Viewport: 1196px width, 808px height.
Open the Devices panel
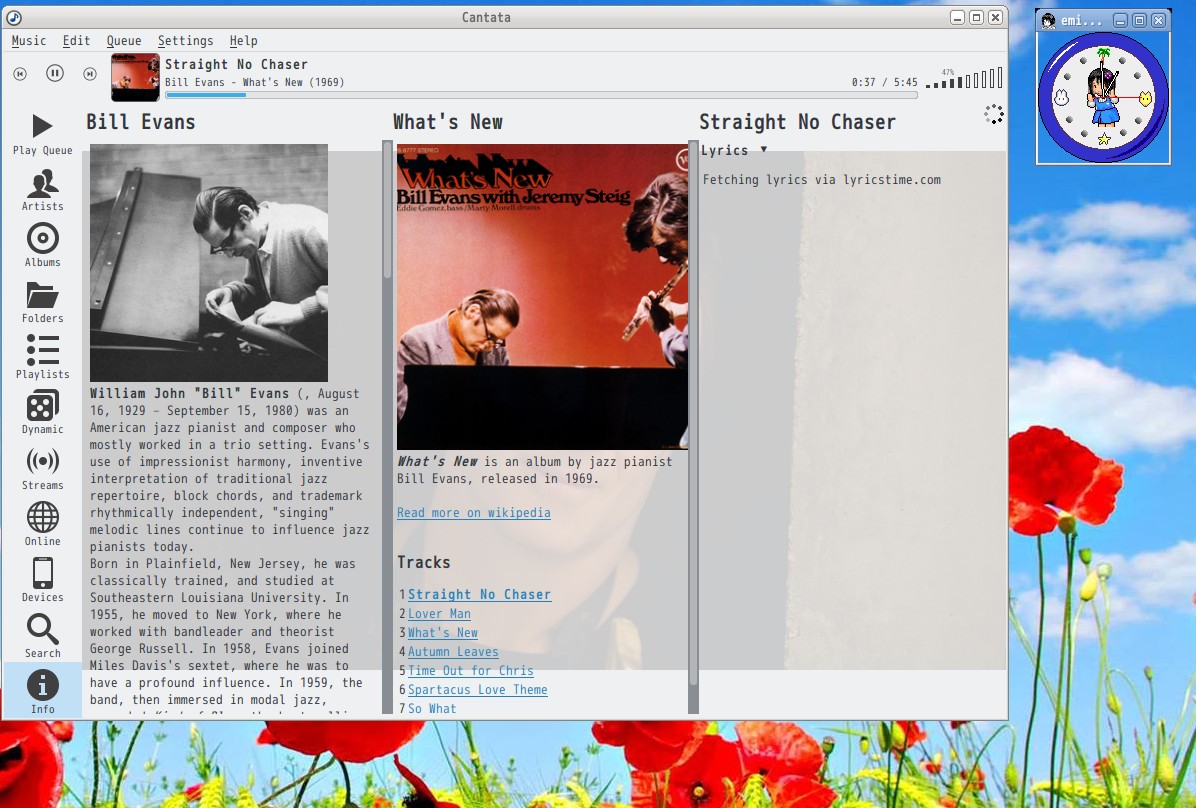42,580
